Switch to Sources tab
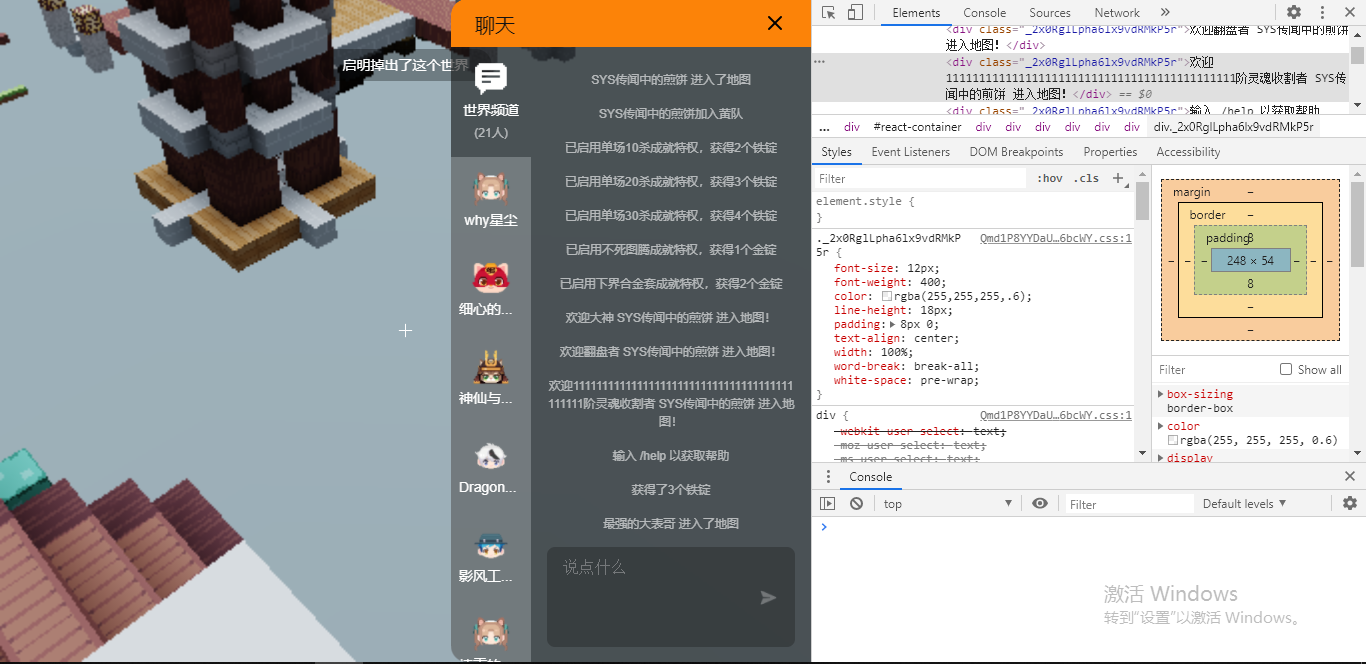 [x=1050, y=12]
